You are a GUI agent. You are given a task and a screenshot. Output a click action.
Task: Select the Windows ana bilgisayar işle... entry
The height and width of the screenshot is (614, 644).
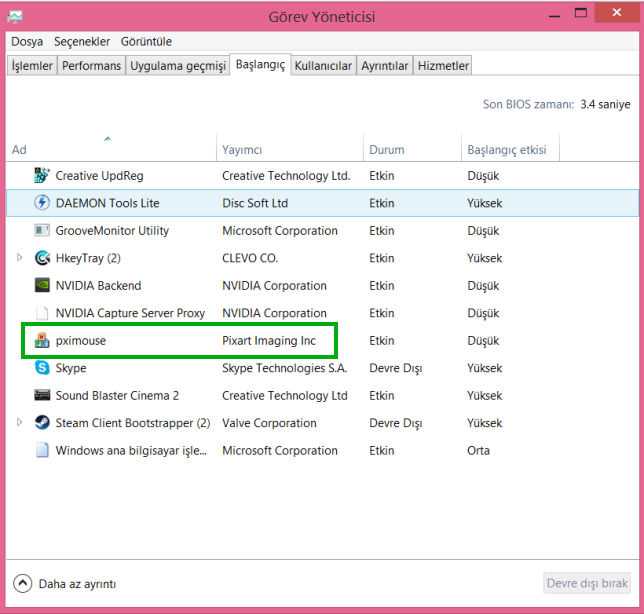pyautogui.click(x=131, y=451)
